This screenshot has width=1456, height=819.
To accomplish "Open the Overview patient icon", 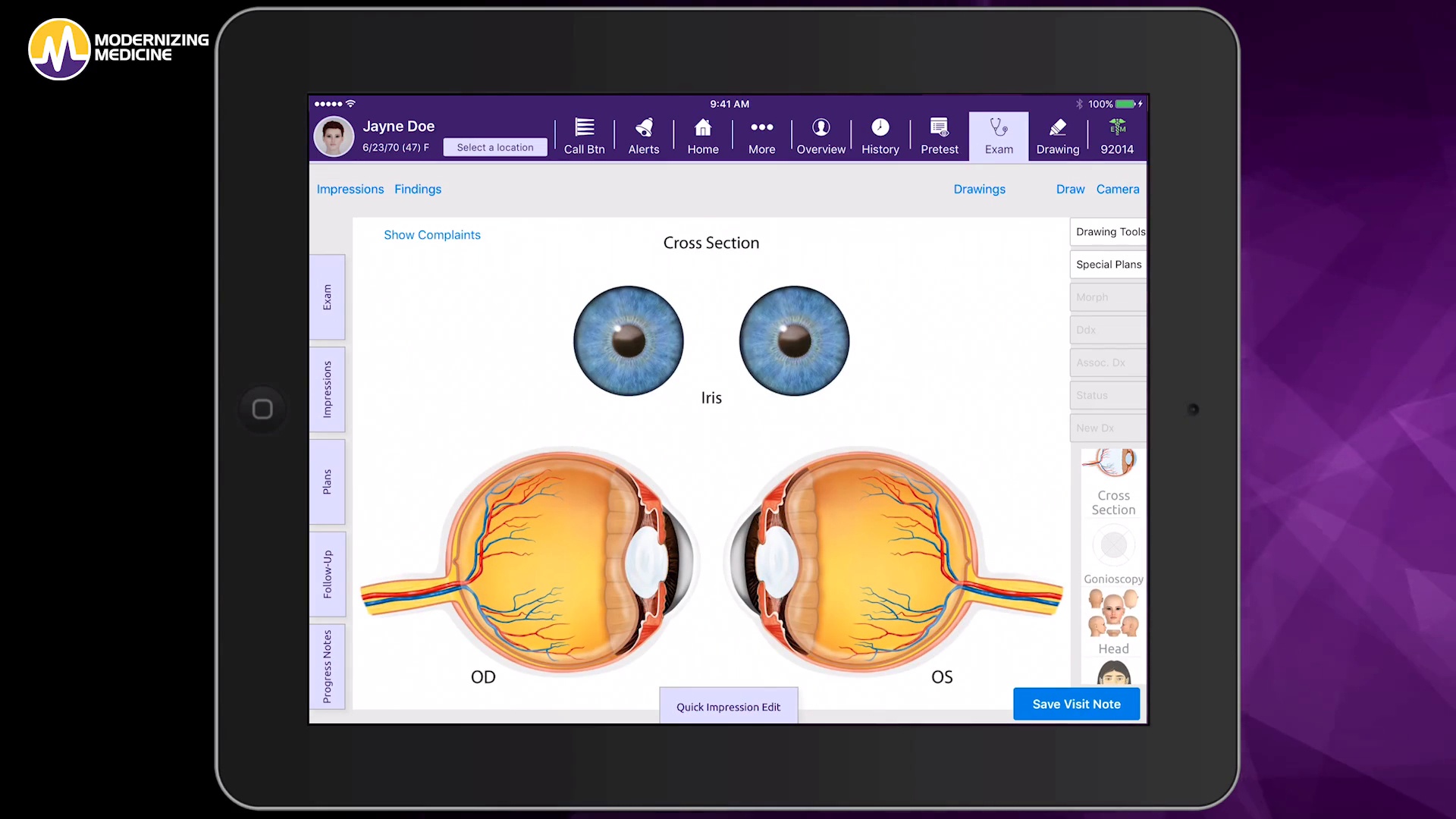I will click(x=821, y=135).
